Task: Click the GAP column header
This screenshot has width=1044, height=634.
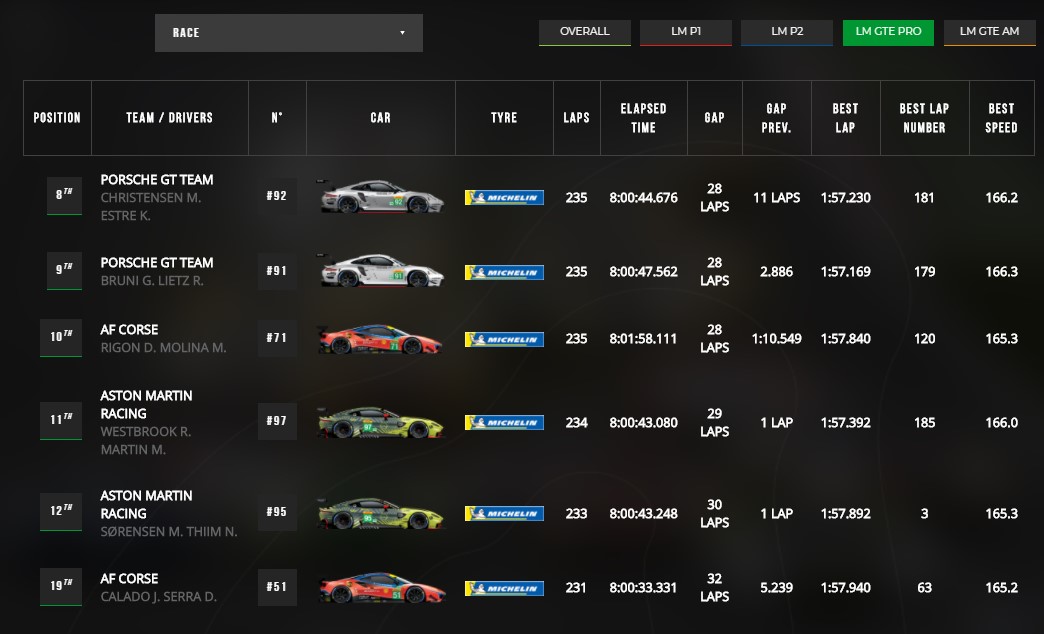Action: click(x=714, y=118)
